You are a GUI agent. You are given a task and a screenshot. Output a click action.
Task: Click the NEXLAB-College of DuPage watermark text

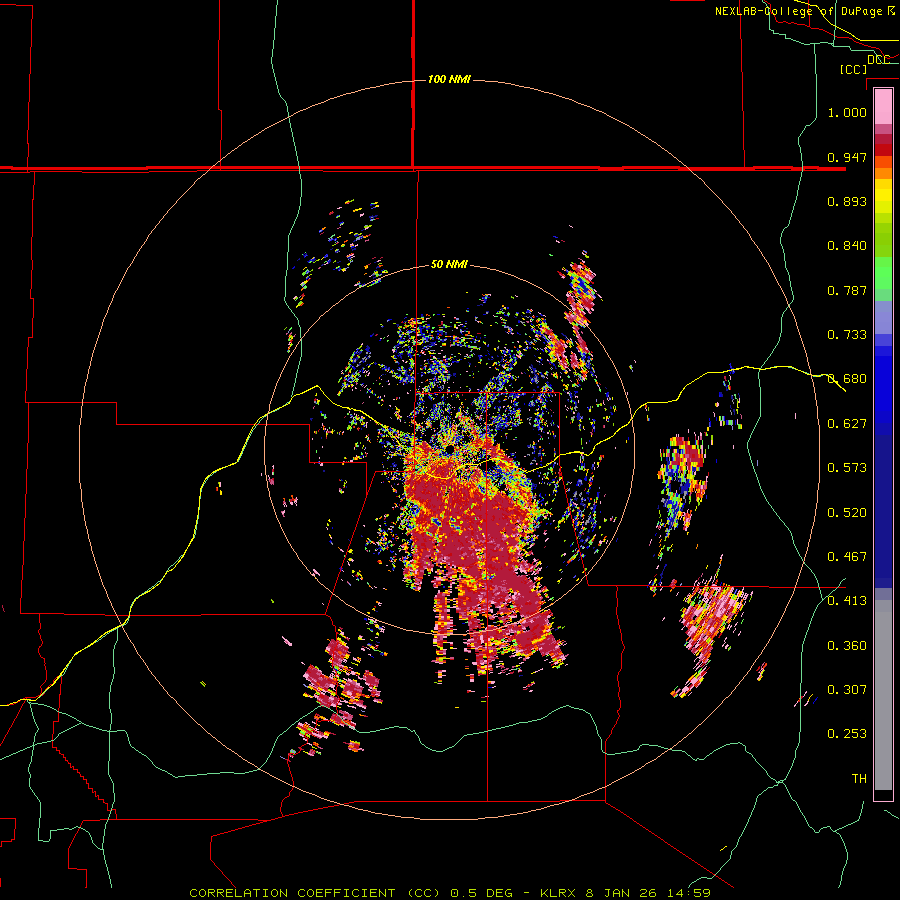[805, 11]
